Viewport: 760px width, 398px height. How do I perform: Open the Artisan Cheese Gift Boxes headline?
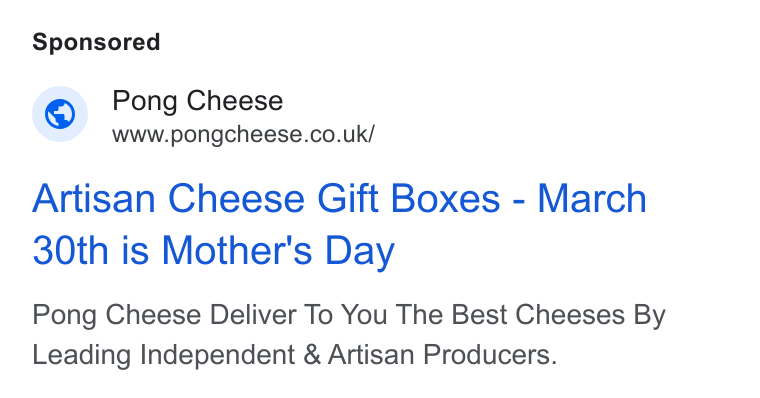(x=339, y=224)
